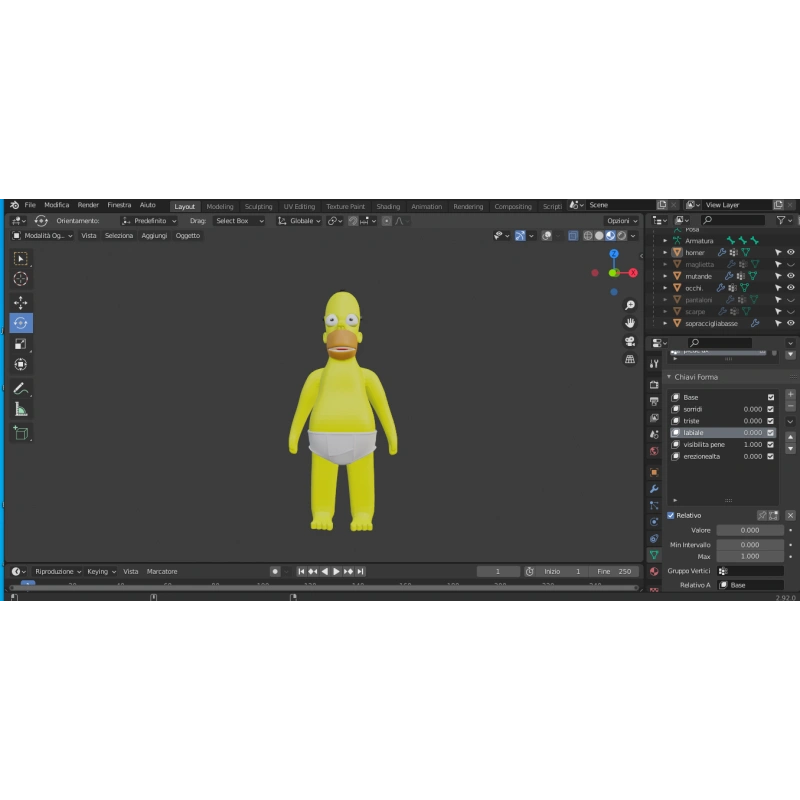Select the 3D Cursor tool
The height and width of the screenshot is (800, 800).
[x=20, y=279]
